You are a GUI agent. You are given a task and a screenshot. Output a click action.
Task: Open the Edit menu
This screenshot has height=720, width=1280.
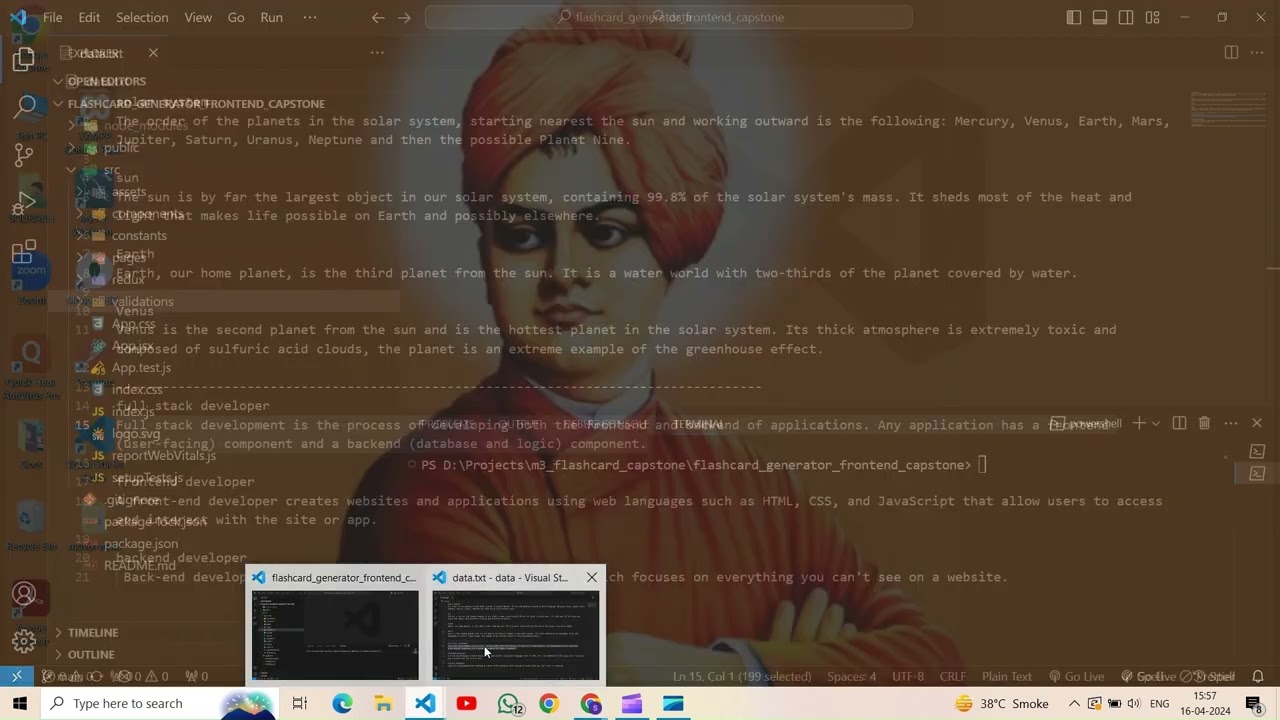pos(89,17)
